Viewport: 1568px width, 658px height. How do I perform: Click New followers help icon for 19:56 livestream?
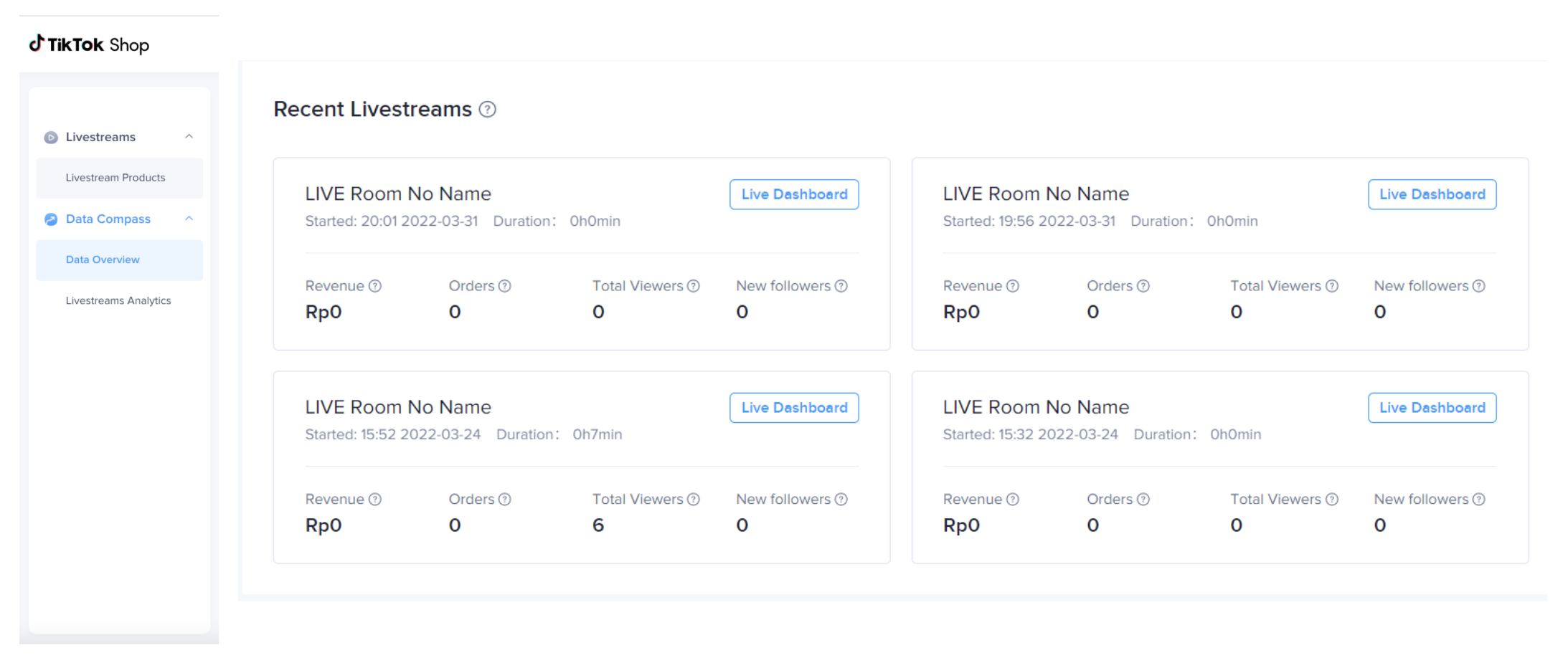[1479, 286]
